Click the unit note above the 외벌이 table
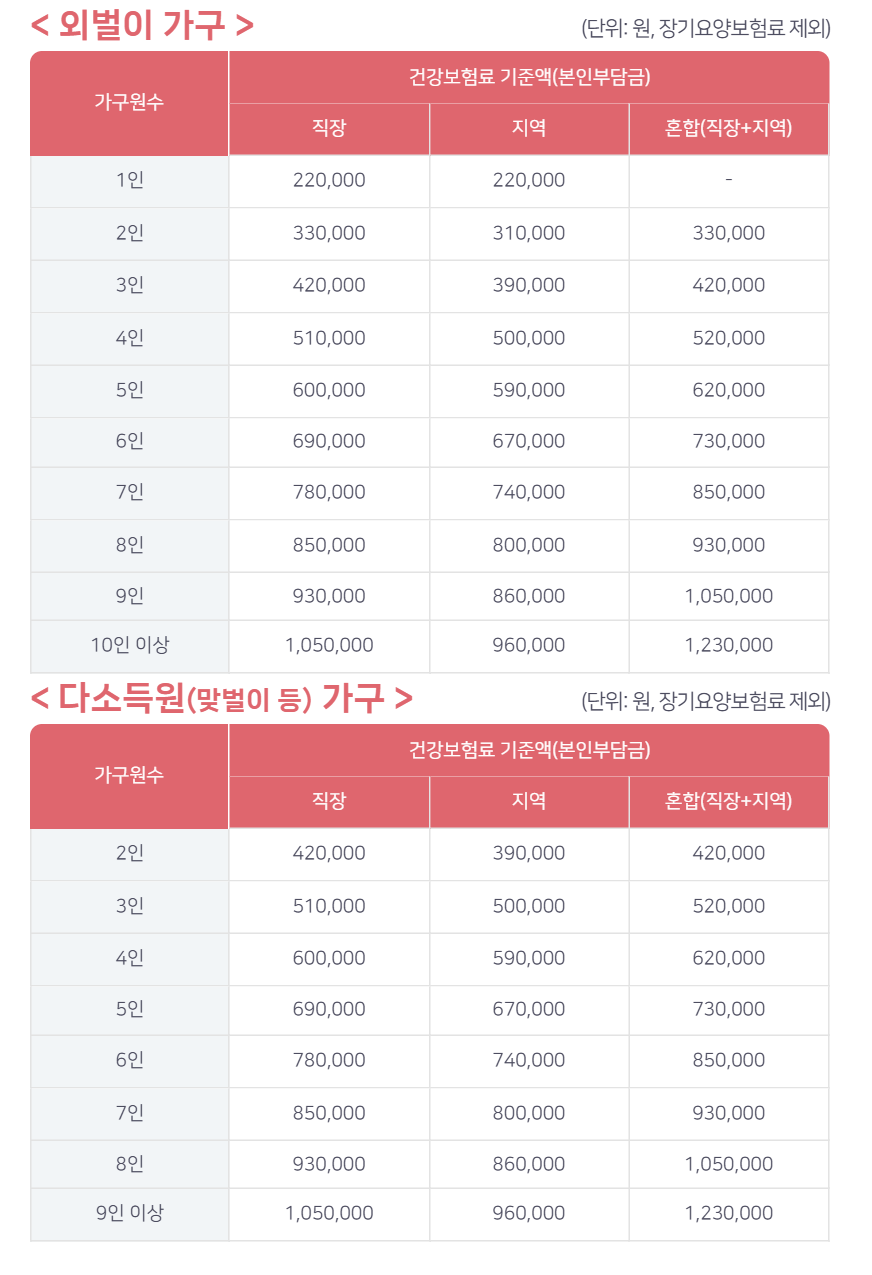 click(x=705, y=28)
